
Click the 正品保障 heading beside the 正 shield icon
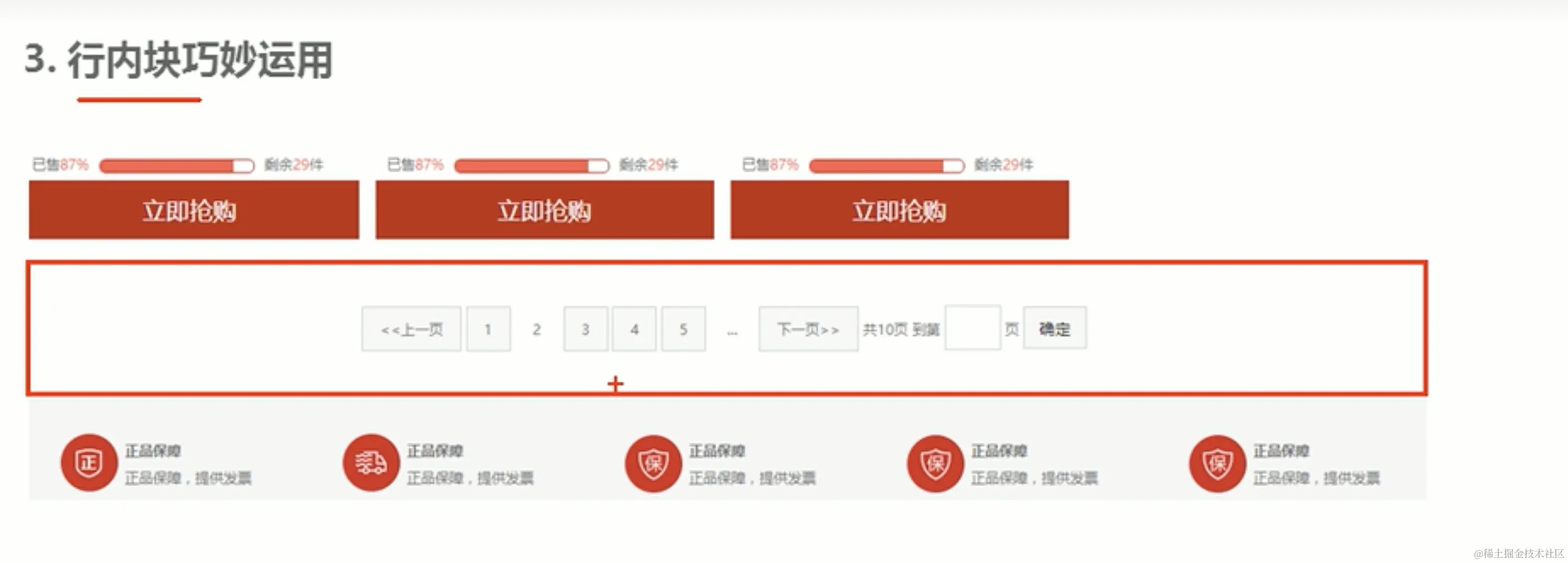(153, 451)
